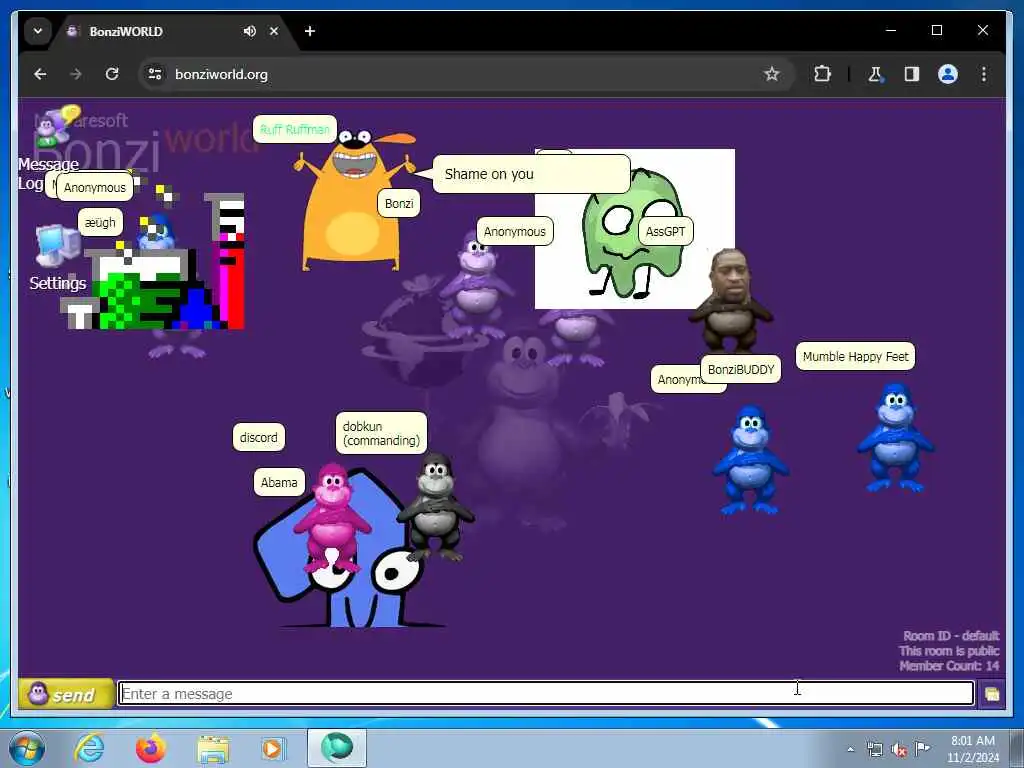This screenshot has width=1024, height=768.
Task: Click the 'æügh' name label
Action: (x=100, y=222)
